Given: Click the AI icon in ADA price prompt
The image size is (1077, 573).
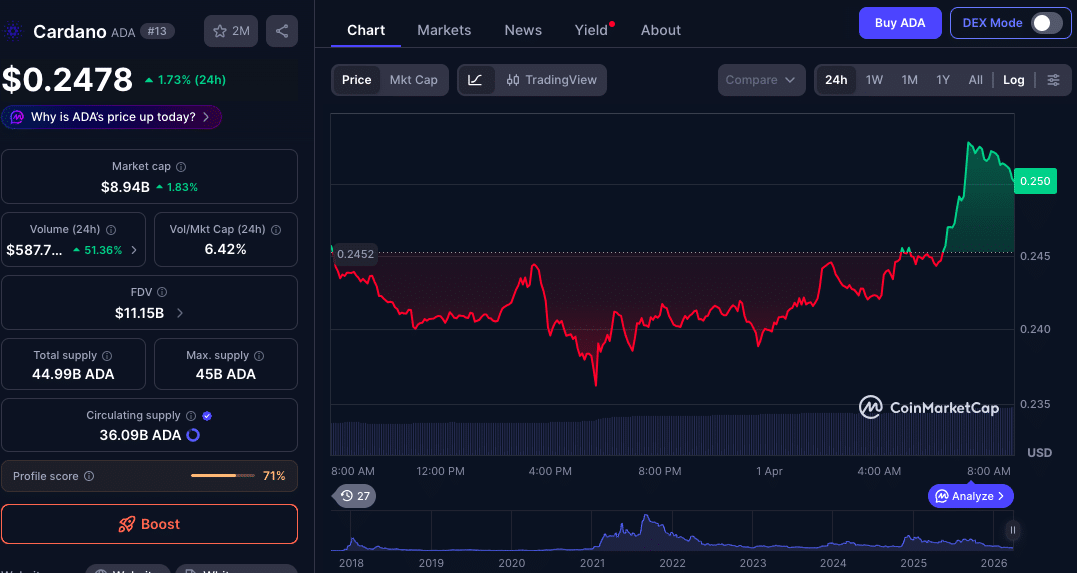Looking at the screenshot, I should click(16, 117).
